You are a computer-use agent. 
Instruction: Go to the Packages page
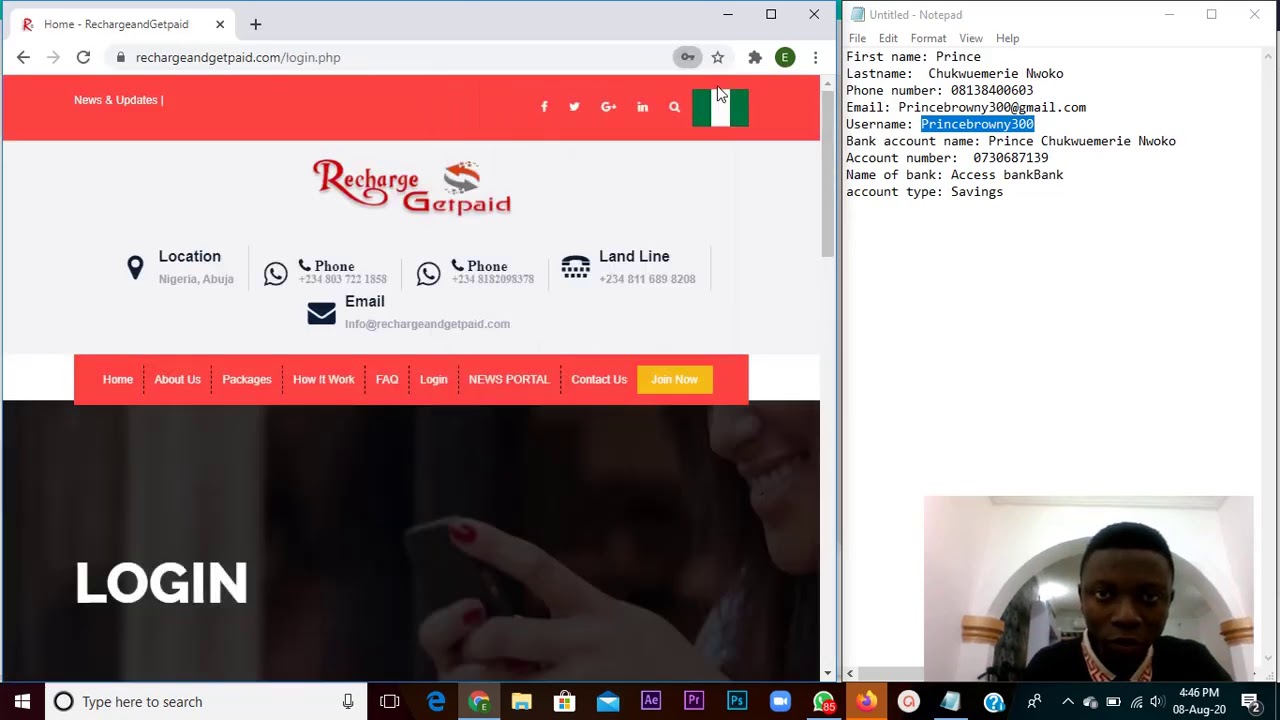(x=246, y=379)
